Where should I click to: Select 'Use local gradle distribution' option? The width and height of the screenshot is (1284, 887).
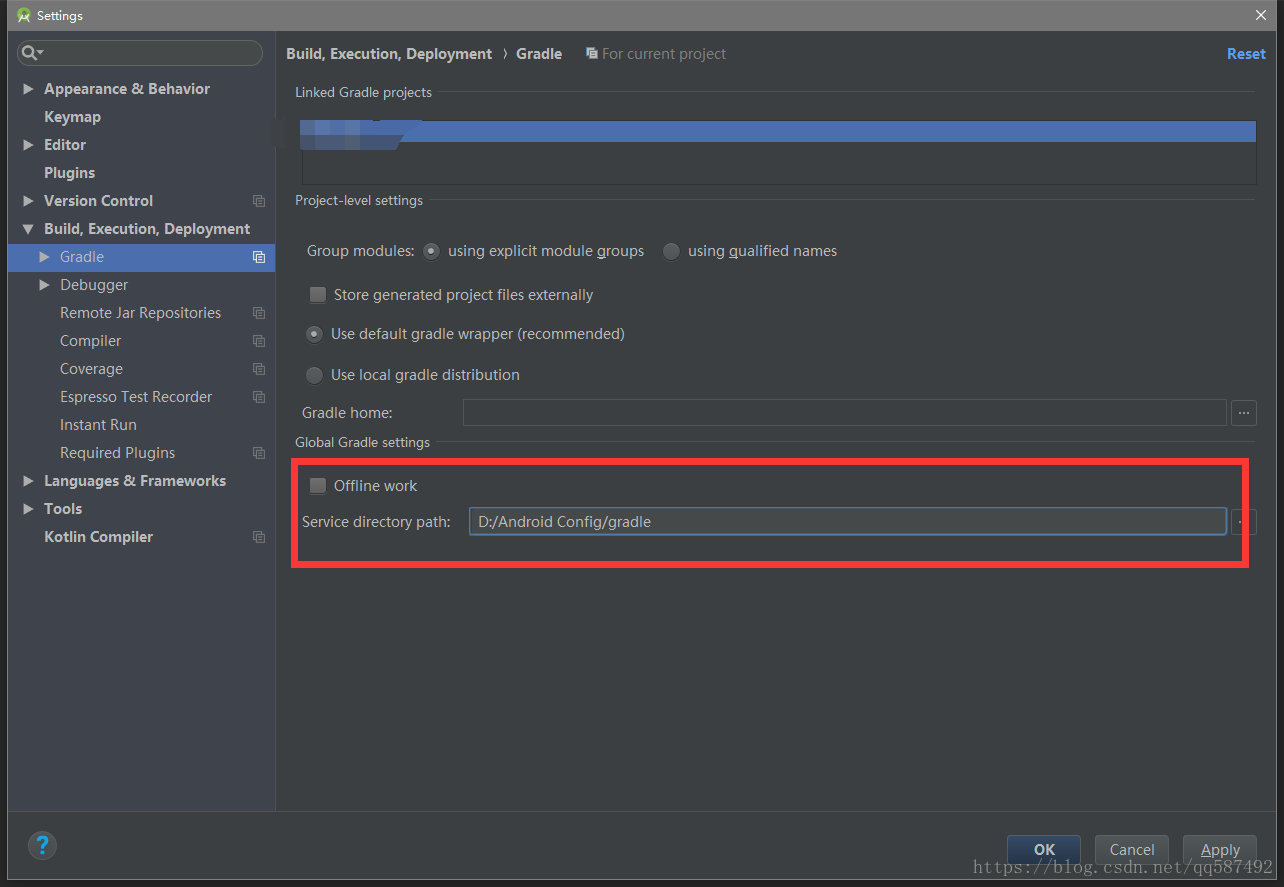[314, 375]
